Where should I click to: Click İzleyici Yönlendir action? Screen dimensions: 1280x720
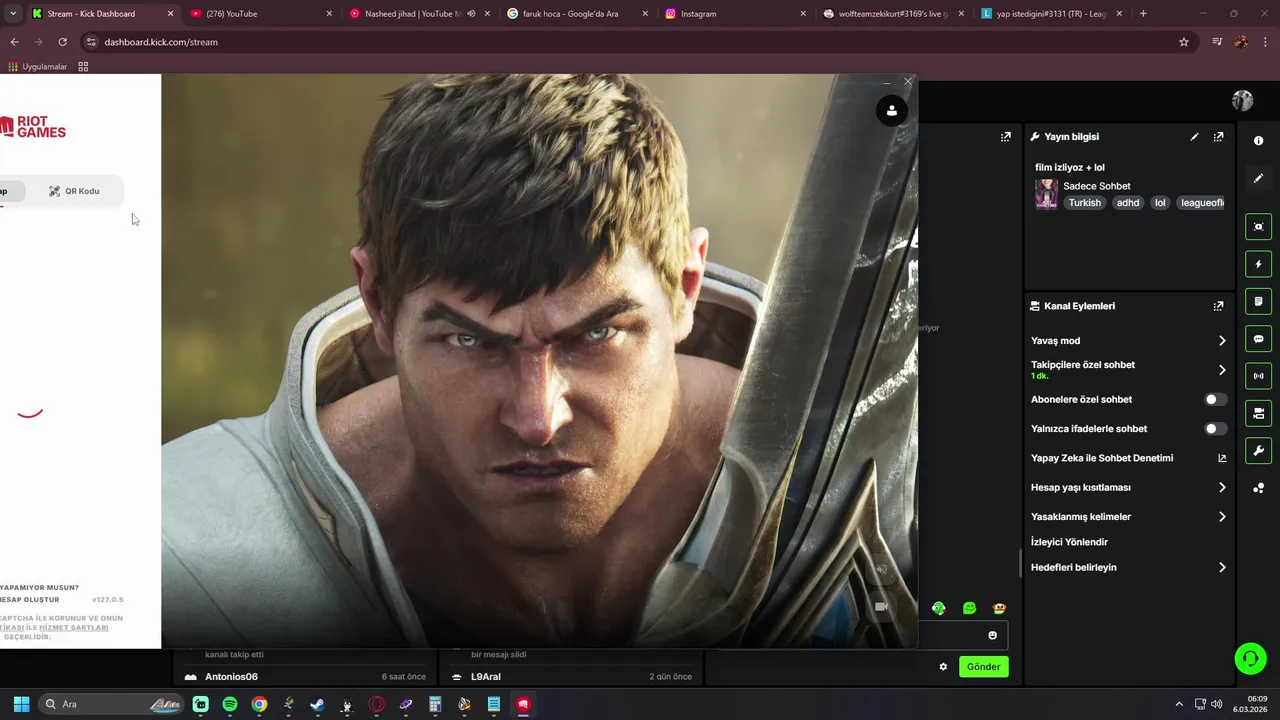1069,542
